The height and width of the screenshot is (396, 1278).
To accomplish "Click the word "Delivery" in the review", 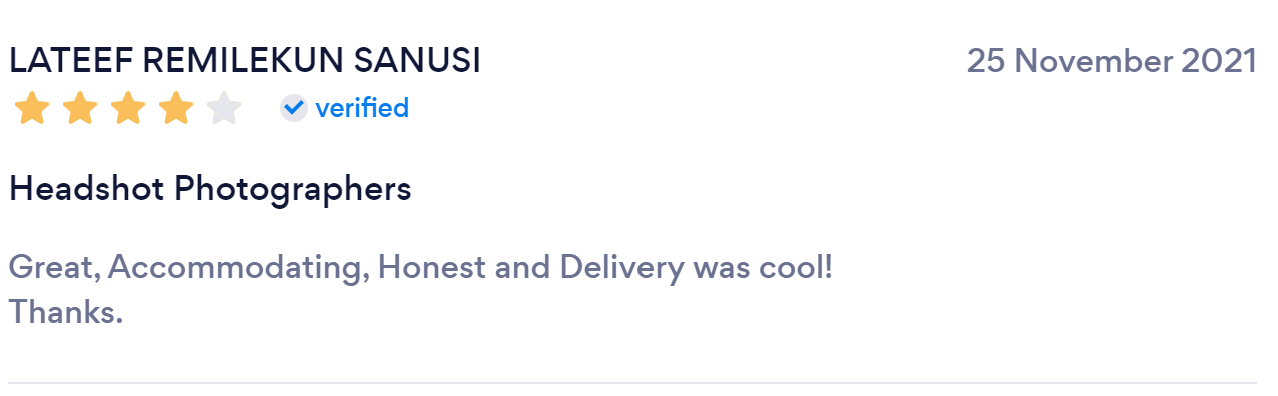I will (x=622, y=267).
